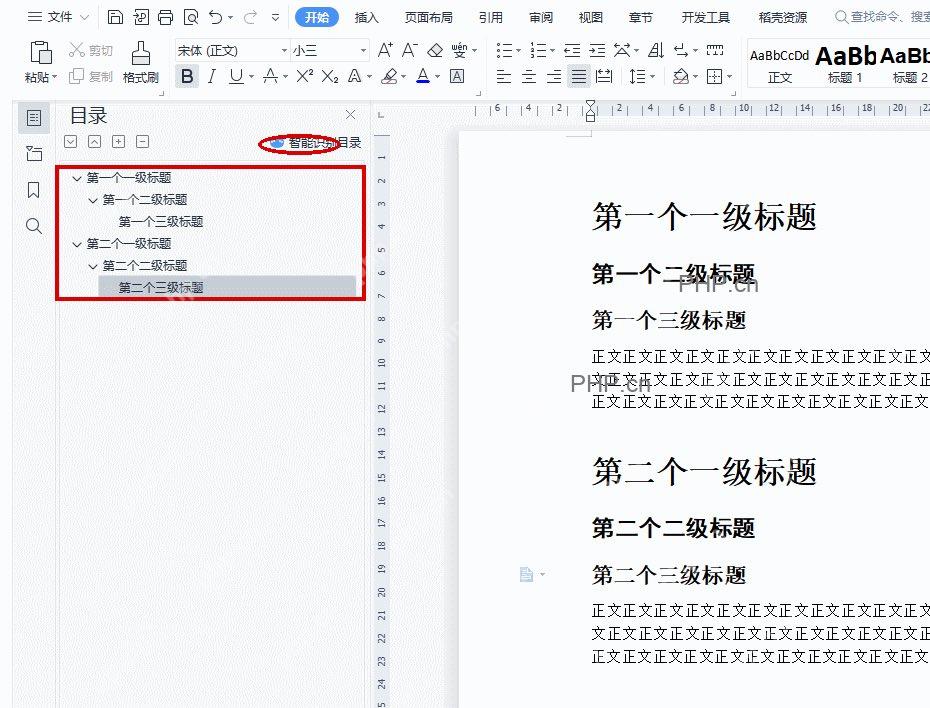Clear formatting with eraser icon
930x708 pixels.
[435, 50]
